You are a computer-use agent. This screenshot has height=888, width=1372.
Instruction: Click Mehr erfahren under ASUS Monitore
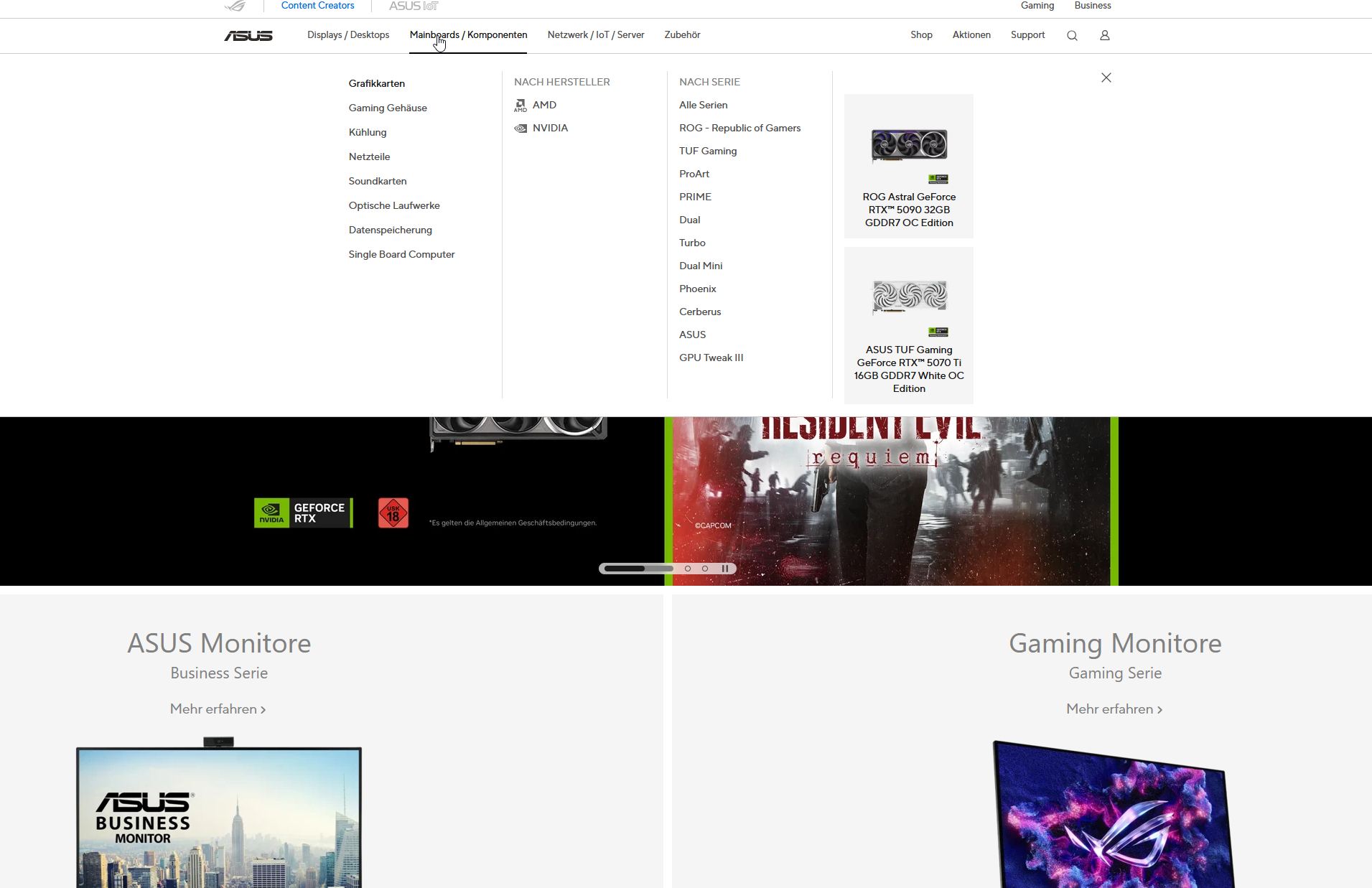(218, 709)
